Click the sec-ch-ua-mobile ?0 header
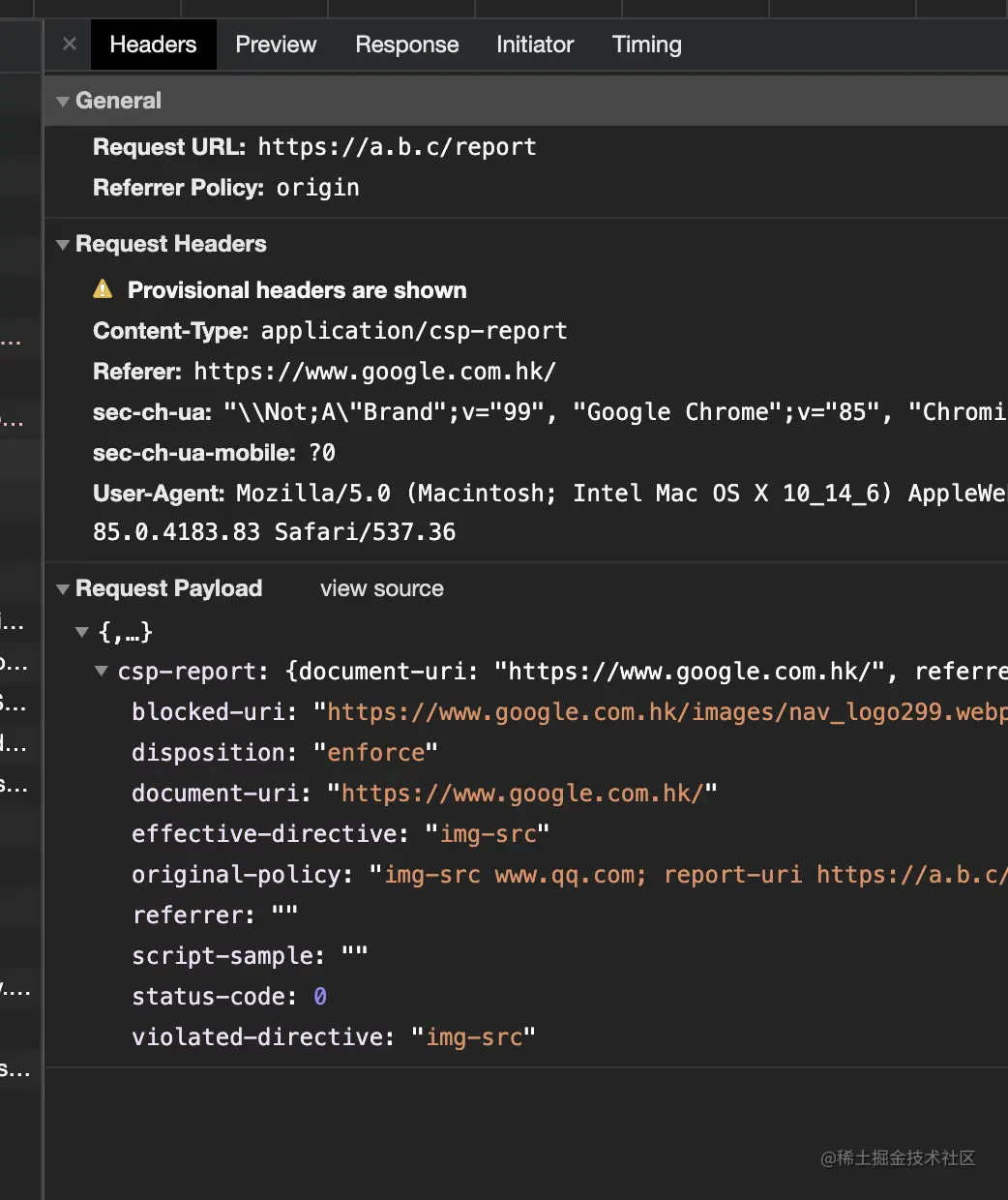This screenshot has height=1200, width=1008. tap(214, 453)
